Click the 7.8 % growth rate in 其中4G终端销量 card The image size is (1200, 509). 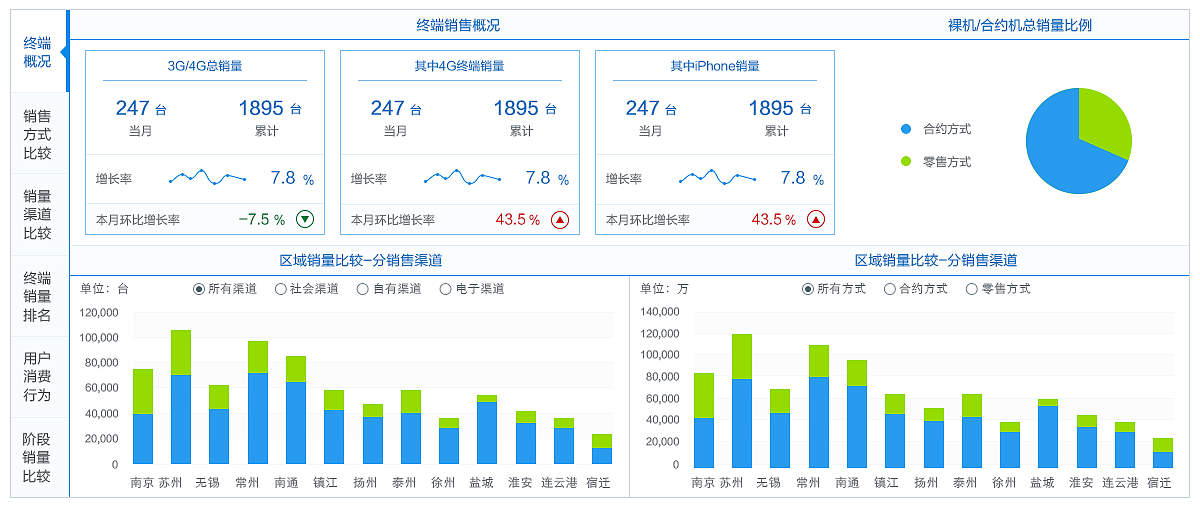tap(547, 178)
